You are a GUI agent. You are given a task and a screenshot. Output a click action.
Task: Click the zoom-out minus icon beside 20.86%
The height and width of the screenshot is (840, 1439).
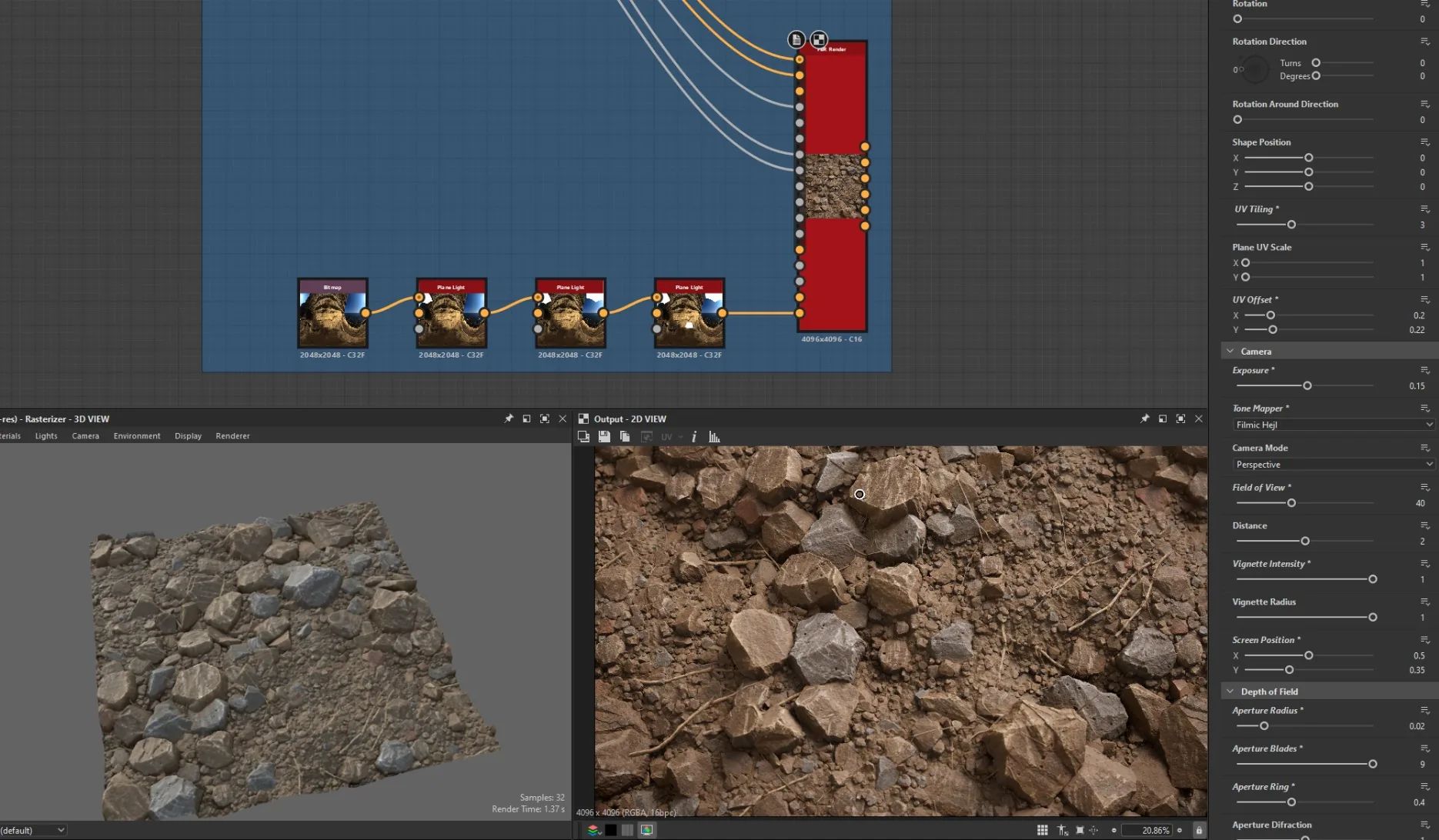(1113, 830)
